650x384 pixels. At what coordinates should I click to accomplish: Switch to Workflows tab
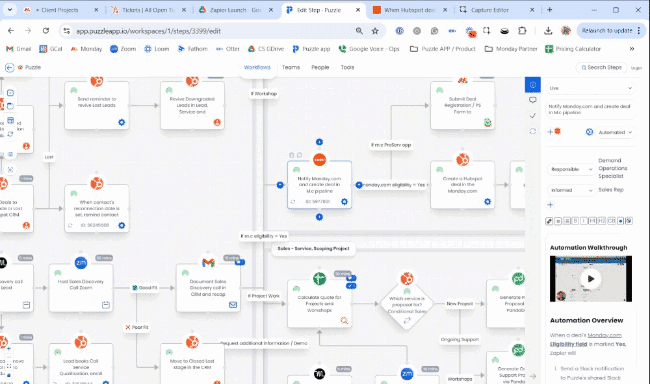tap(257, 67)
